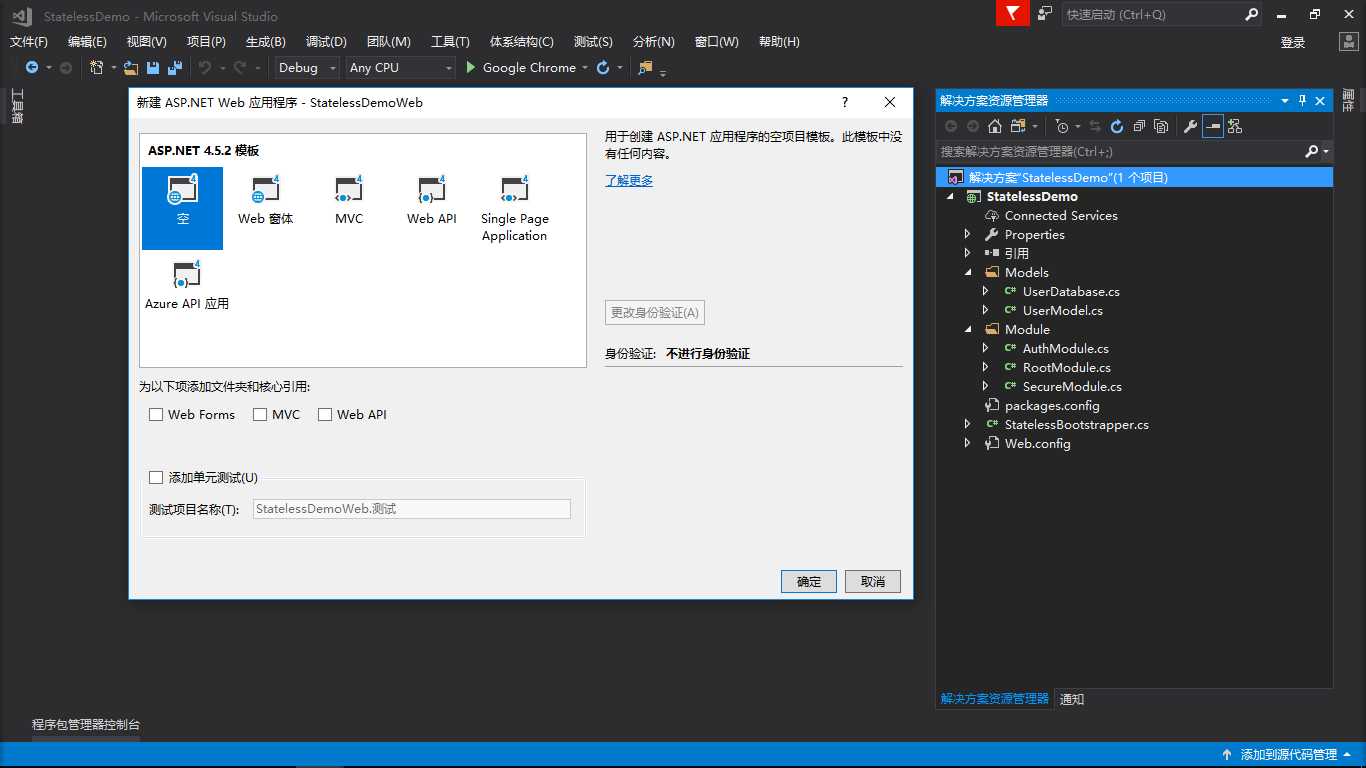Viewport: 1366px width, 768px height.
Task: Select UserDatabase.cs in Solution Explorer
Action: tap(1071, 291)
